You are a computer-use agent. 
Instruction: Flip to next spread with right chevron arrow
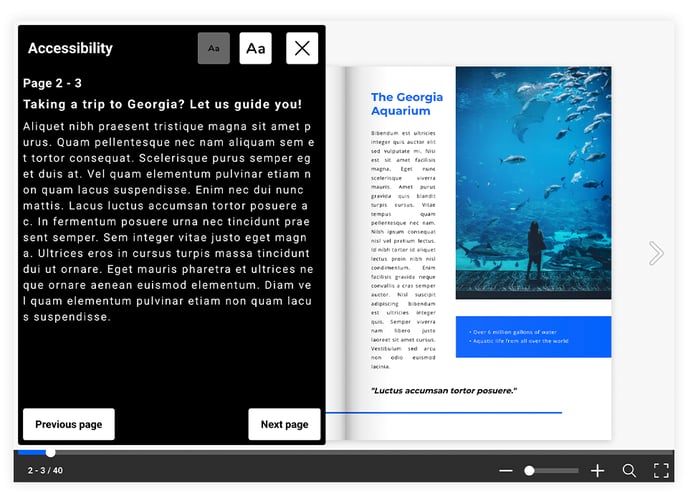coord(656,253)
